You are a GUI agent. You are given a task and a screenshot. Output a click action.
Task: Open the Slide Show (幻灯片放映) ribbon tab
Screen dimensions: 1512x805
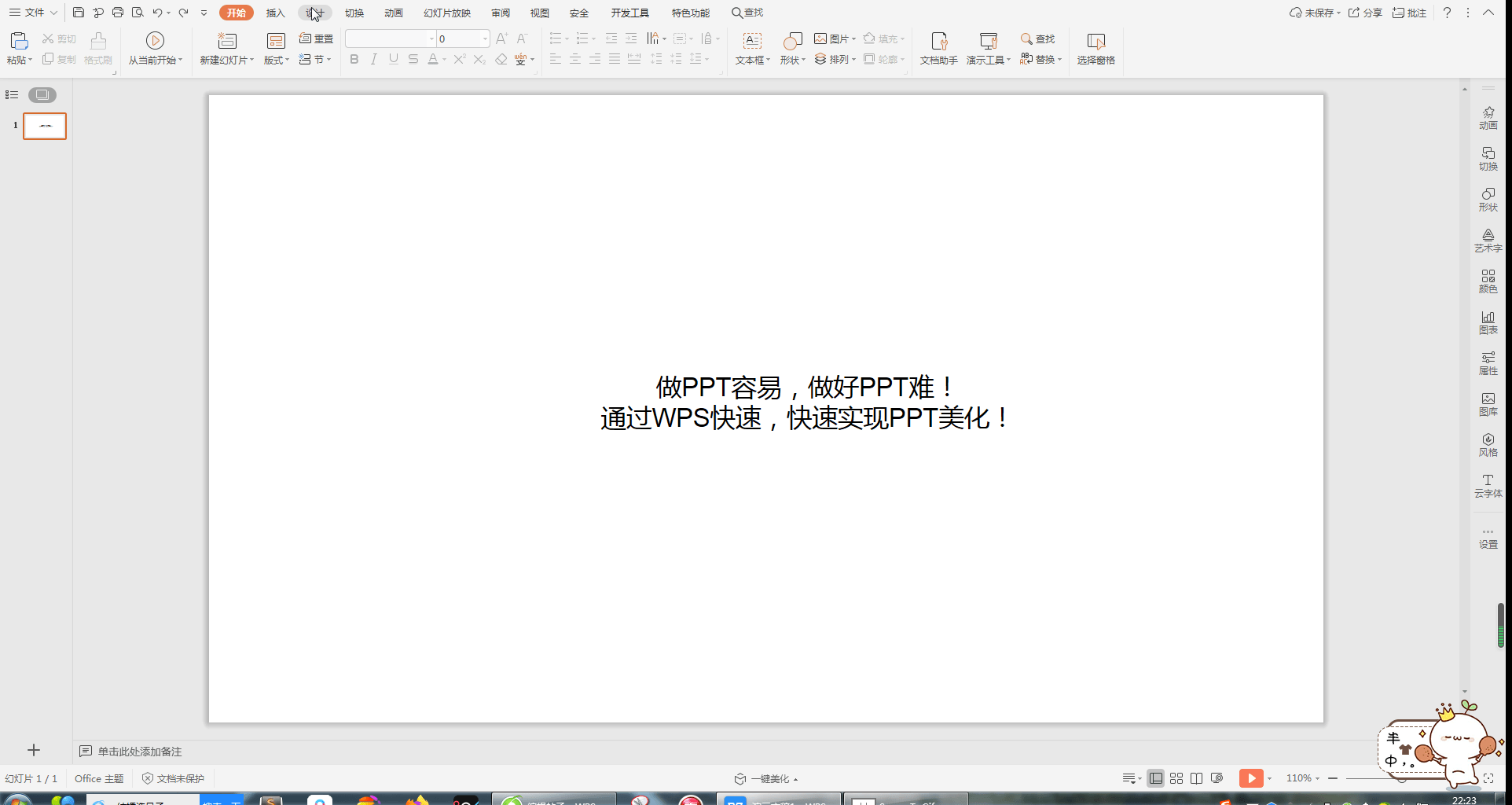(x=447, y=13)
